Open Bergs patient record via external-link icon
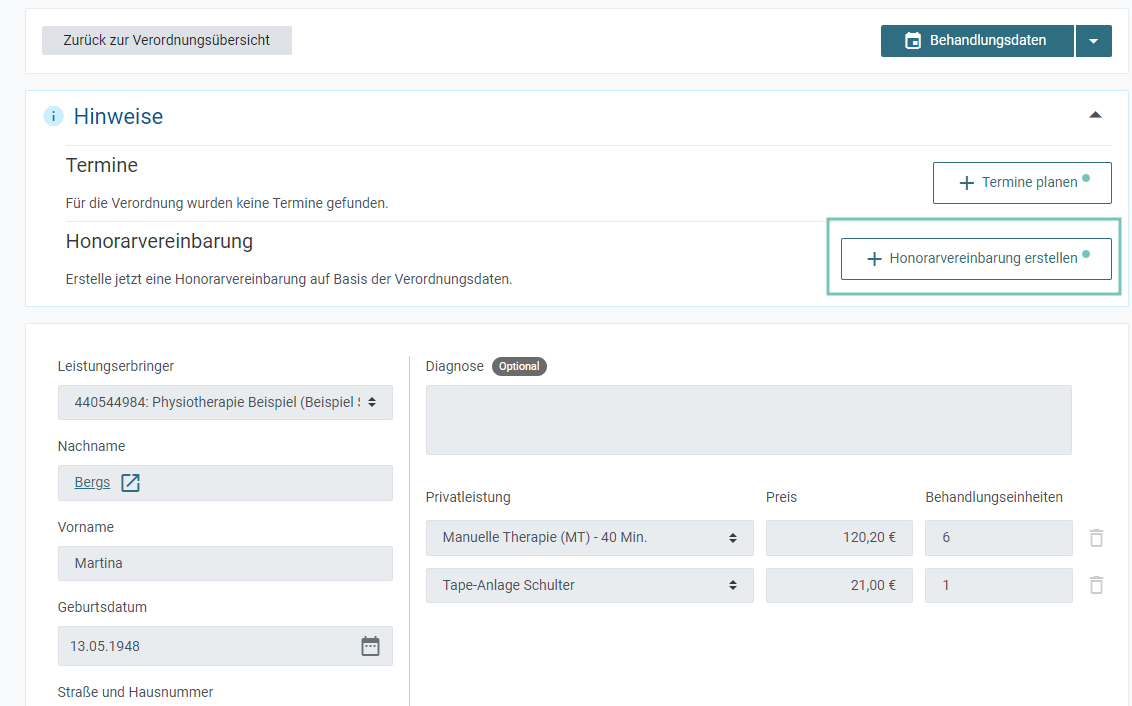Viewport: 1132px width, 706px height. tap(130, 483)
